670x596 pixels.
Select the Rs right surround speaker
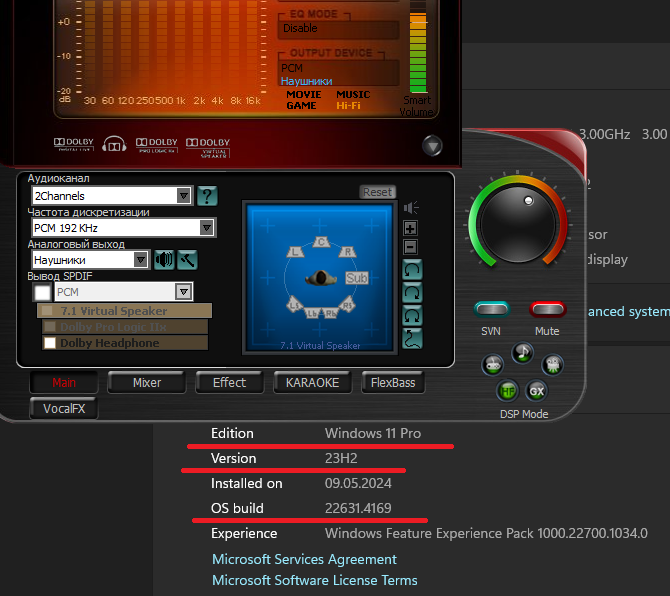pos(347,305)
